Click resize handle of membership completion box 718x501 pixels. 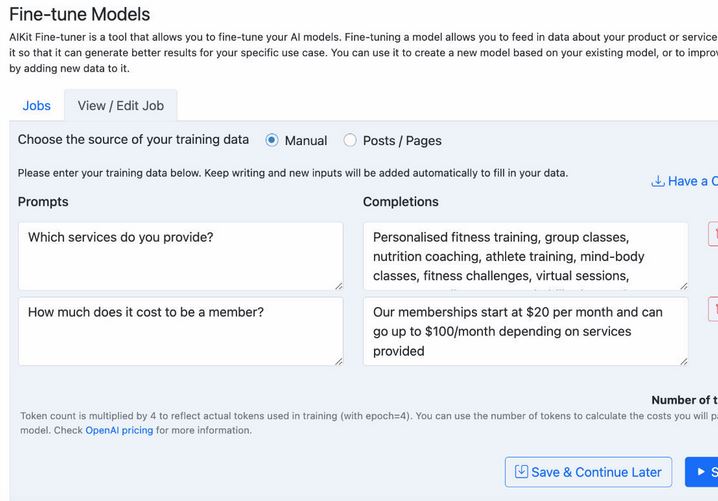tap(684, 361)
